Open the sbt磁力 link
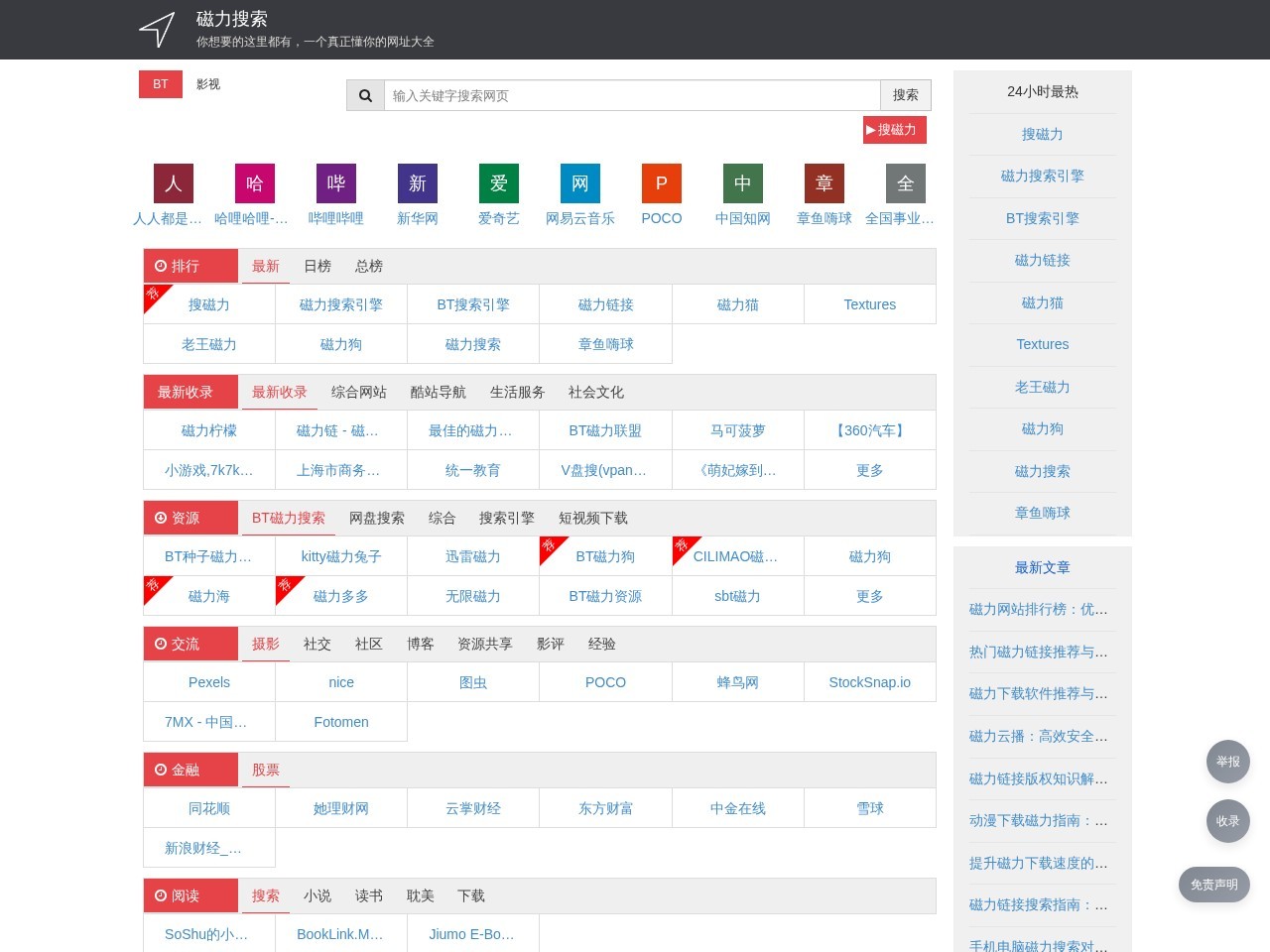1270x952 pixels. tap(738, 596)
